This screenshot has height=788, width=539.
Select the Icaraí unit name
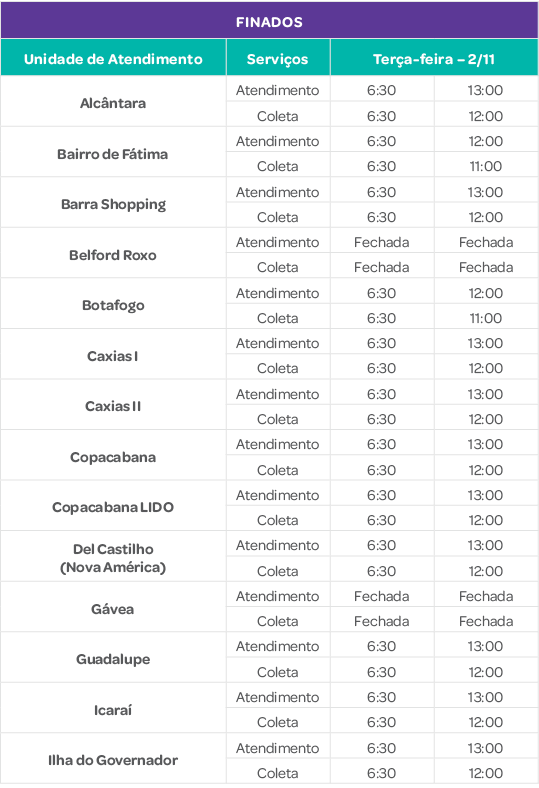click(114, 709)
